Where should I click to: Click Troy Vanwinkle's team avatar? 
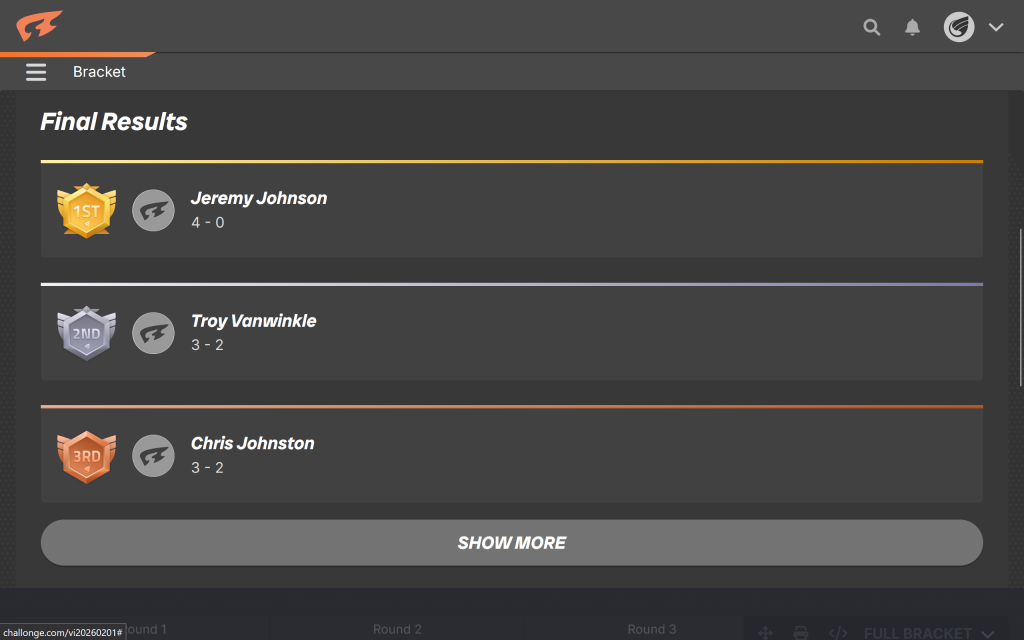(153, 333)
